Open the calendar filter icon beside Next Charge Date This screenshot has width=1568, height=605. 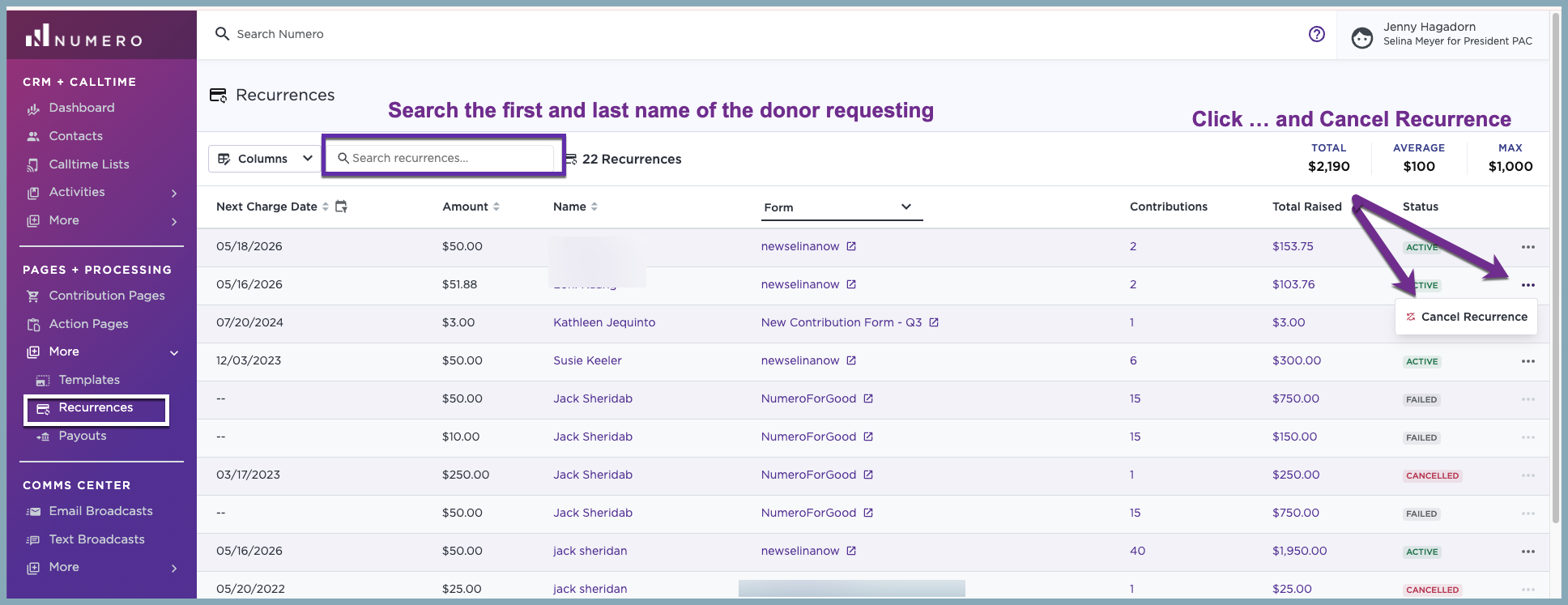pos(341,207)
